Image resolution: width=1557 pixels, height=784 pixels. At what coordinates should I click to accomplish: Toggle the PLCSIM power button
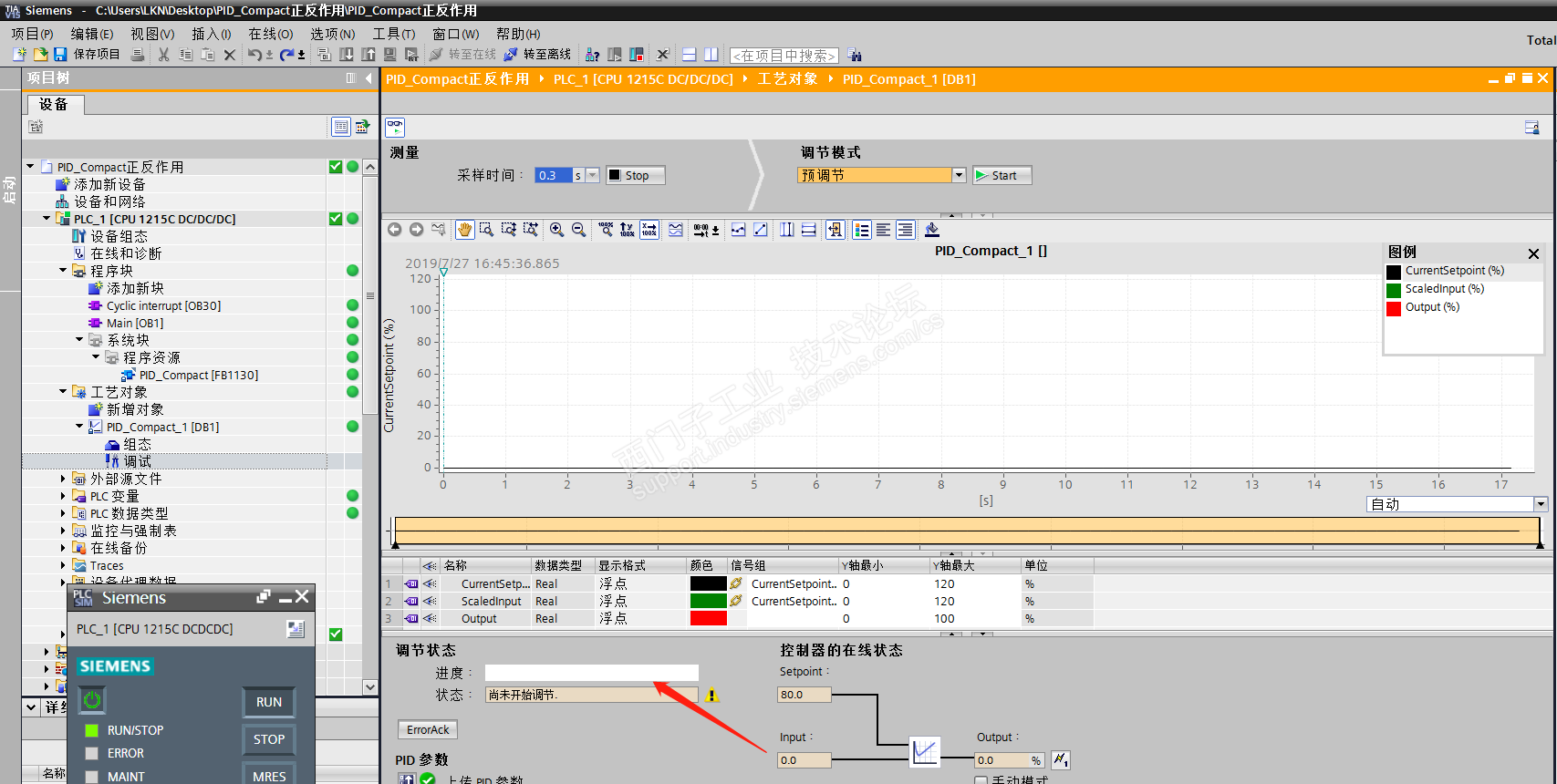click(x=91, y=700)
